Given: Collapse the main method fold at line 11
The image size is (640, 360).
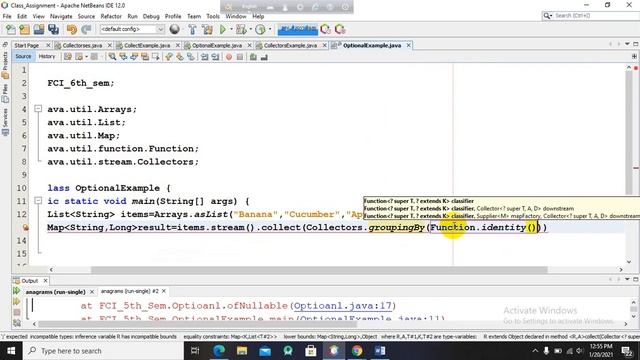Looking at the screenshot, I should [38, 201].
